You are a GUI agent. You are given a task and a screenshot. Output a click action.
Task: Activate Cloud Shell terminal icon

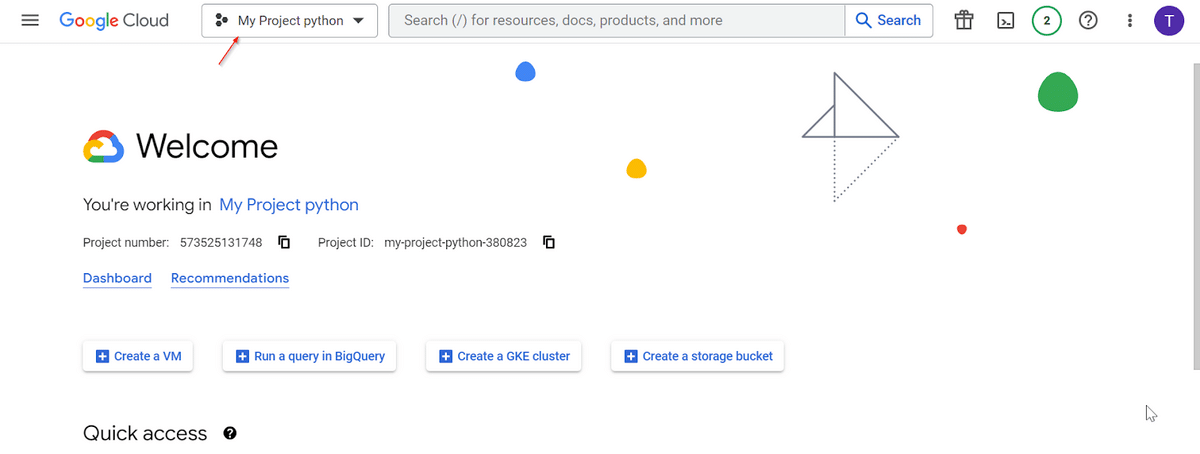click(x=1005, y=20)
